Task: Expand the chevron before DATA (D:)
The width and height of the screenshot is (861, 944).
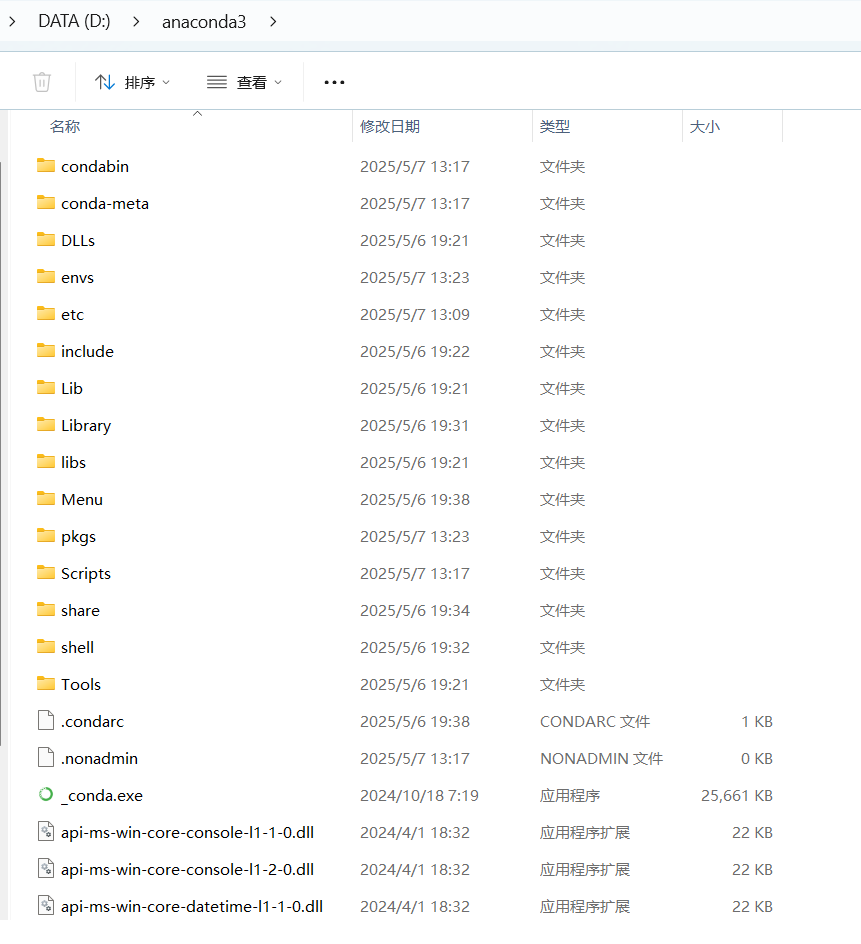Action: click(x=12, y=22)
